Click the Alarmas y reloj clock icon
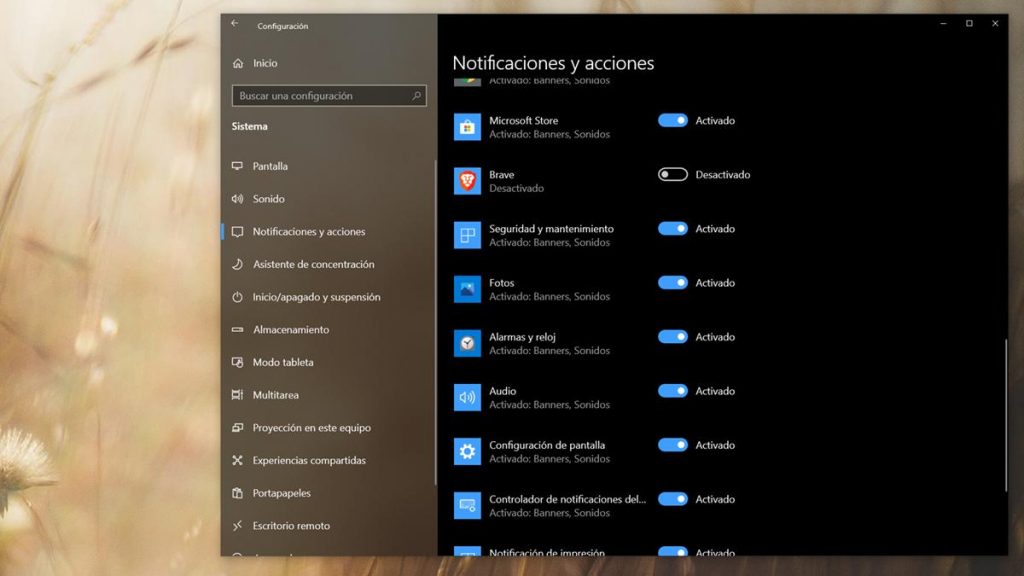This screenshot has height=576, width=1024. pos(467,343)
